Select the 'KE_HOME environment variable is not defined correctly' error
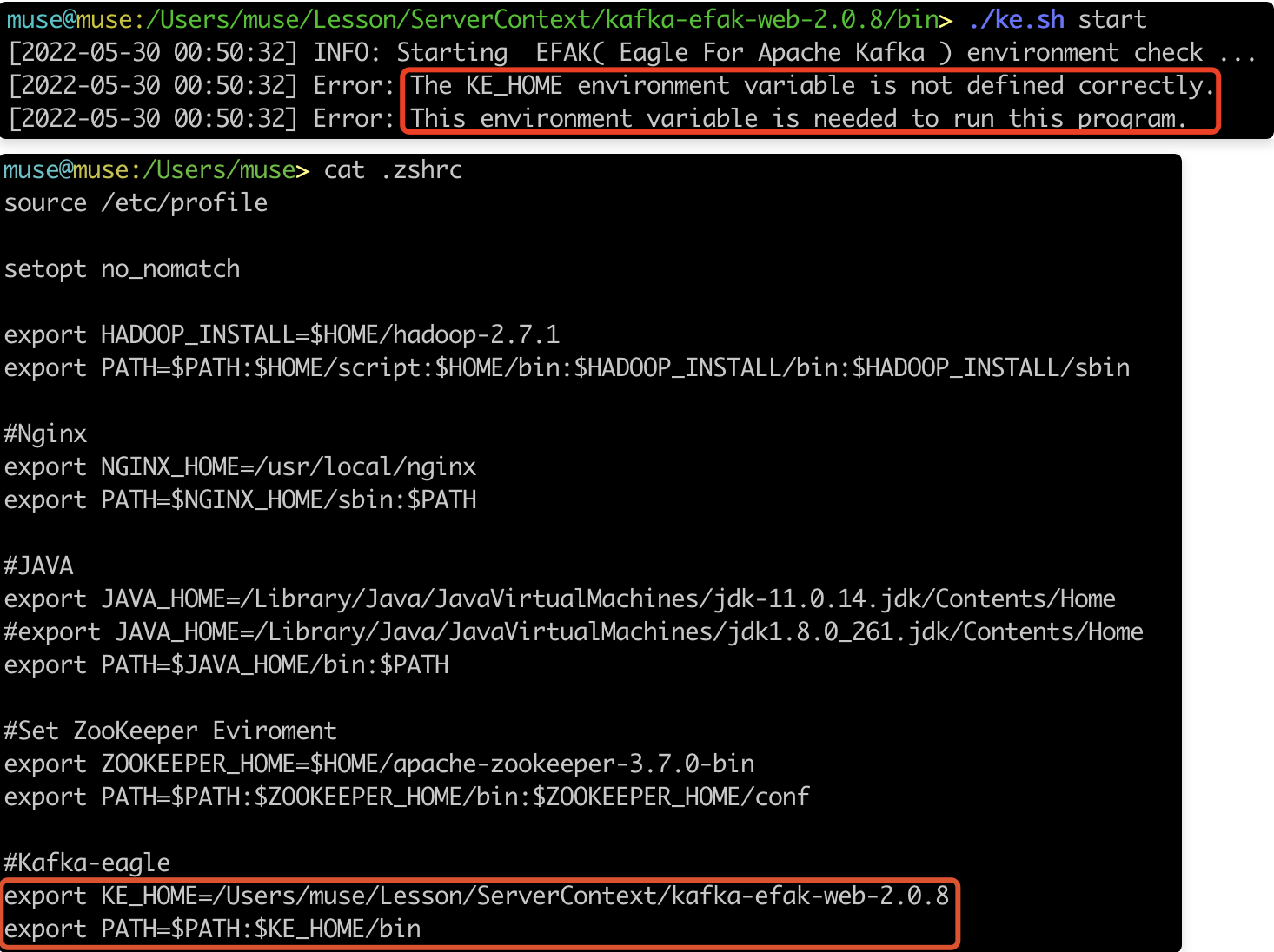This screenshot has width=1274, height=952. click(812, 85)
